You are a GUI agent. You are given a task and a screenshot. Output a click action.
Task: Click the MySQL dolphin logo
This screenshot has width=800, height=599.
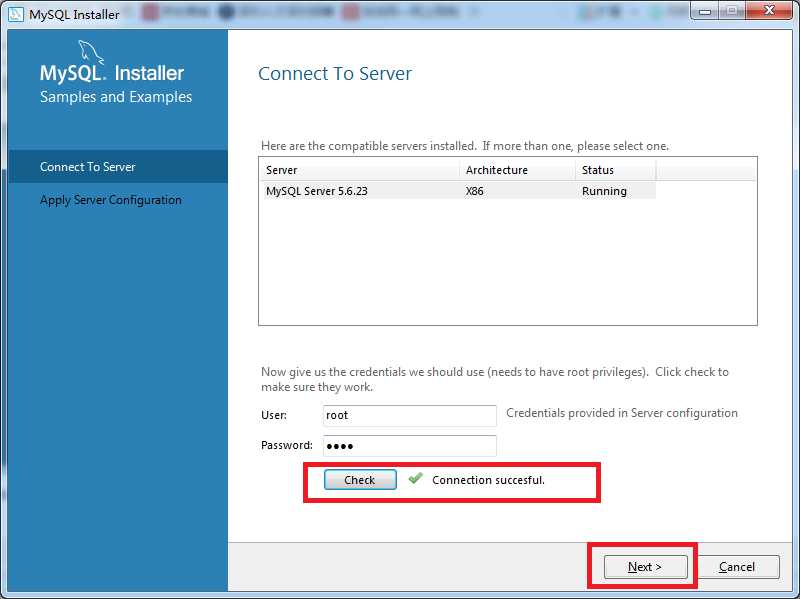[x=91, y=53]
